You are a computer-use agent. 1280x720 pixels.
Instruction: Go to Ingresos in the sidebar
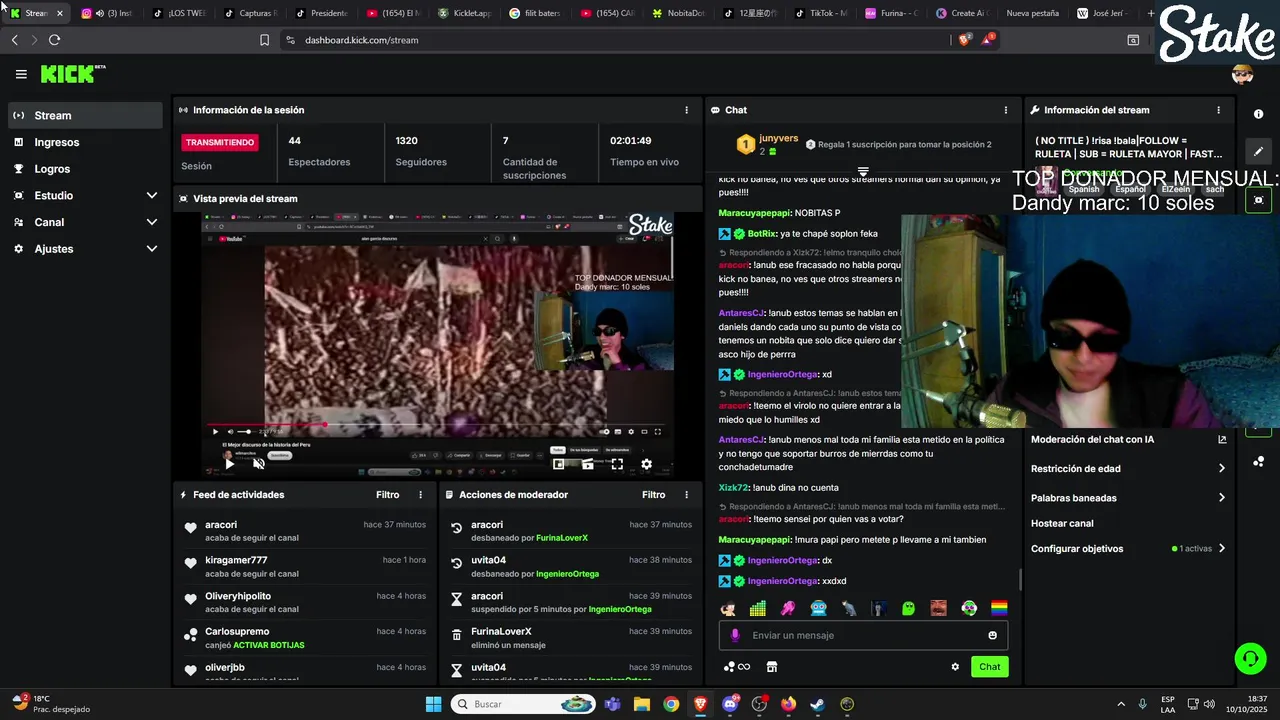click(85, 142)
